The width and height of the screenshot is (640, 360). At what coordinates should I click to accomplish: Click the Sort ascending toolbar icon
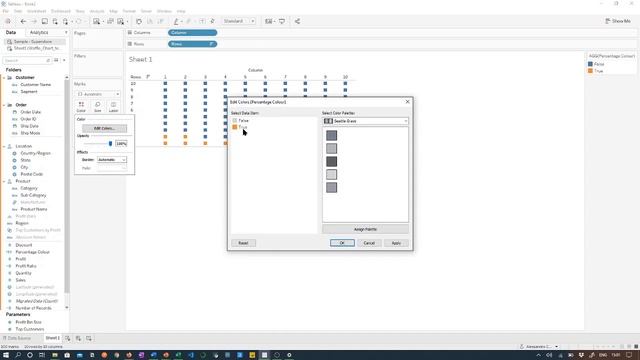(x=150, y=21)
